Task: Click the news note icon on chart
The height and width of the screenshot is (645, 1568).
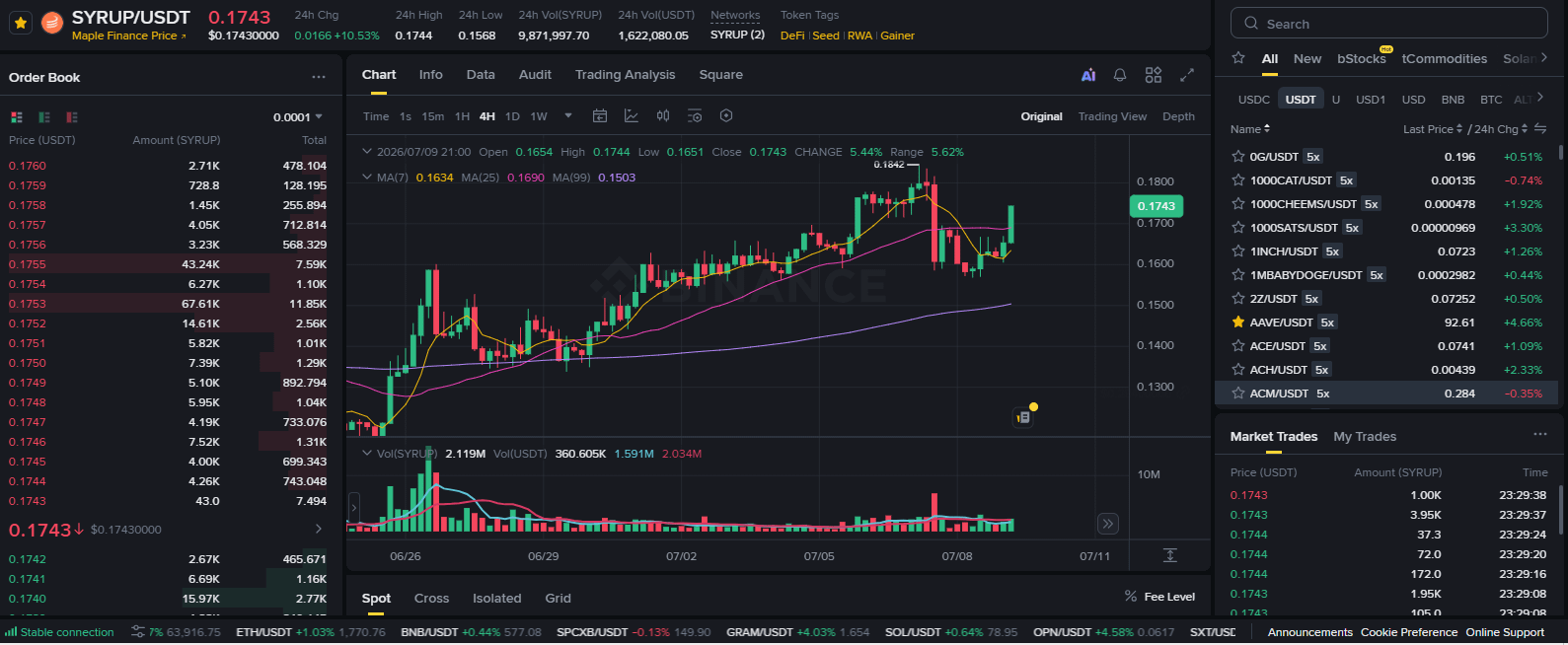Action: pos(1024,417)
